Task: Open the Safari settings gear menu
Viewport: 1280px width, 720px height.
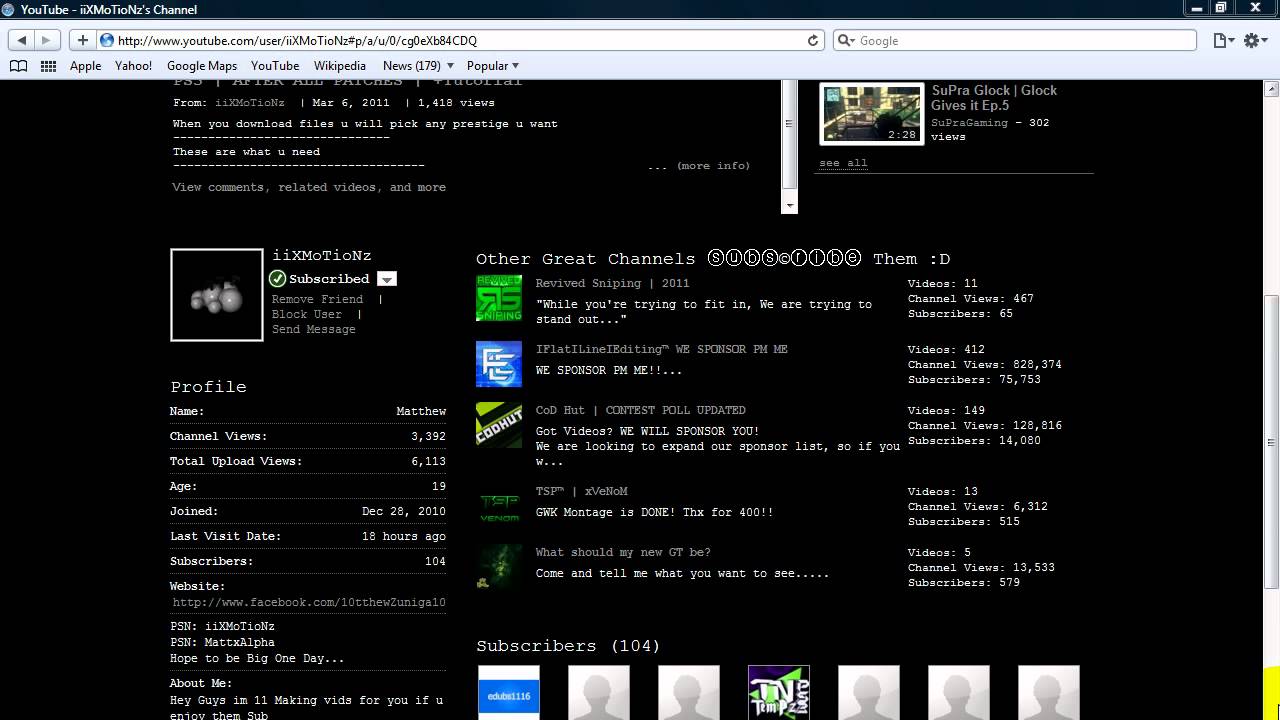Action: (1254, 40)
